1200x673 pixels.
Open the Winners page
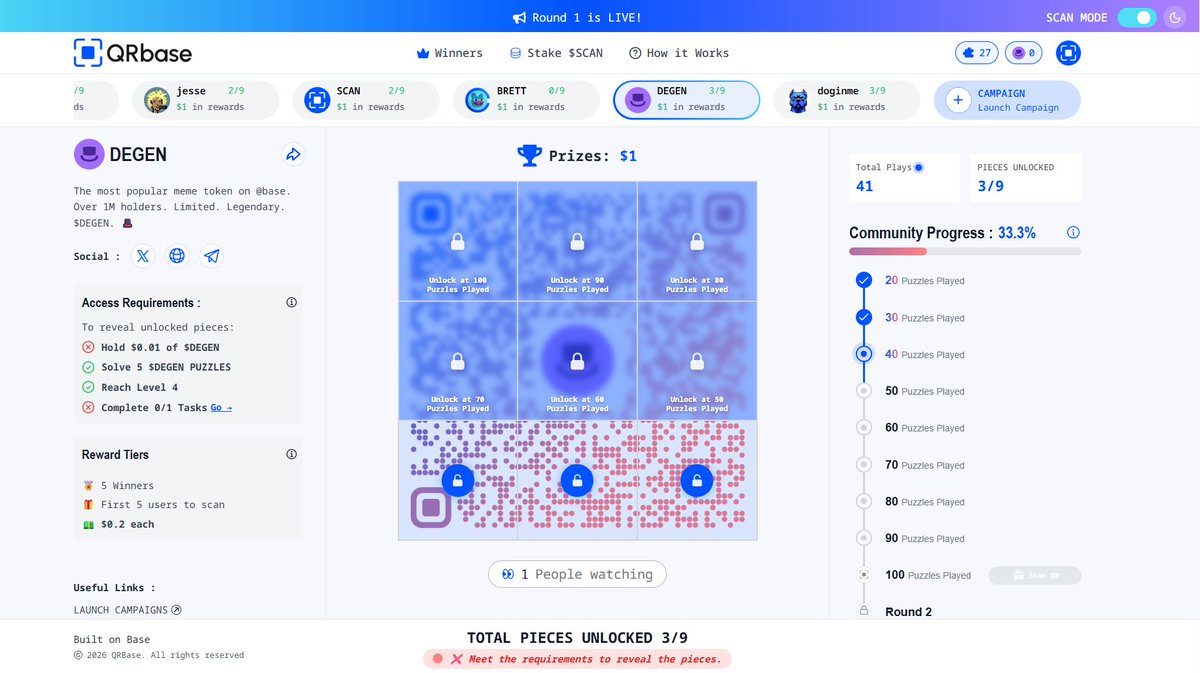point(449,53)
